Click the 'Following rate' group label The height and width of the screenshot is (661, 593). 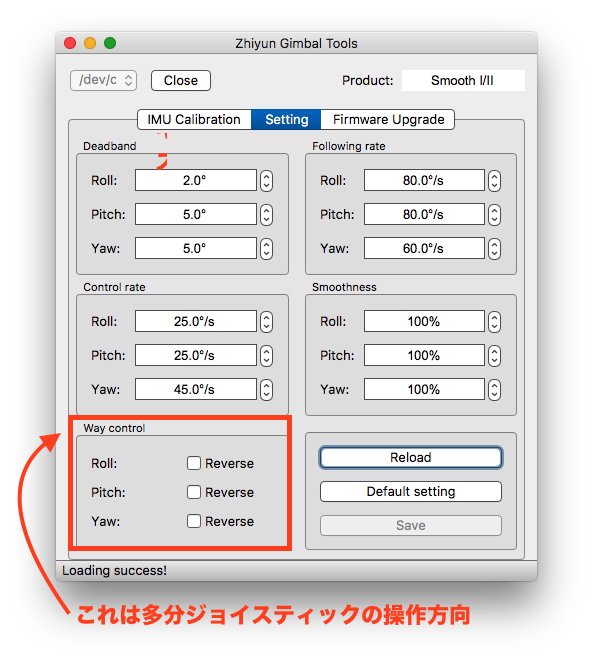[349, 146]
